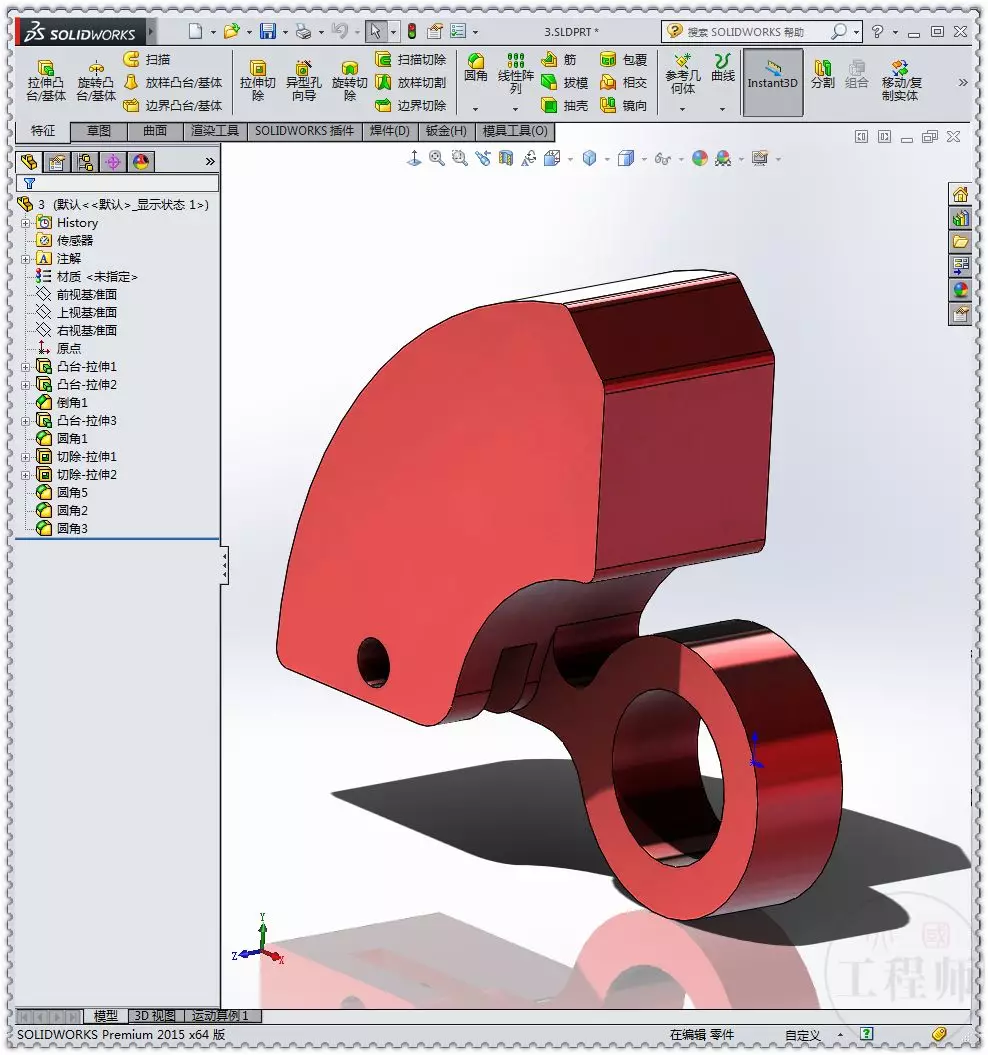Viewport: 988px width, 1055px height.
Task: Click the Appearances color ball in the task pane
Action: [960, 290]
